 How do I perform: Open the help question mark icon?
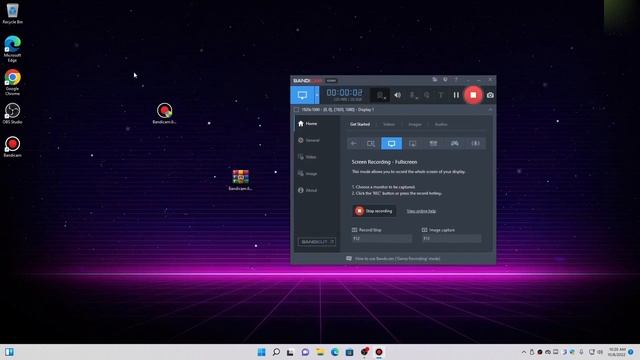click(x=456, y=80)
